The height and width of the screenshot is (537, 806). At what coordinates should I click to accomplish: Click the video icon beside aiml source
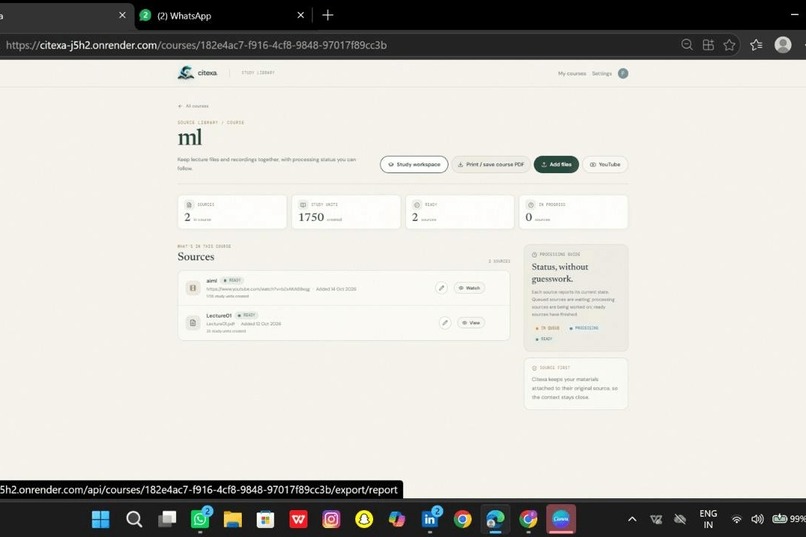(193, 288)
